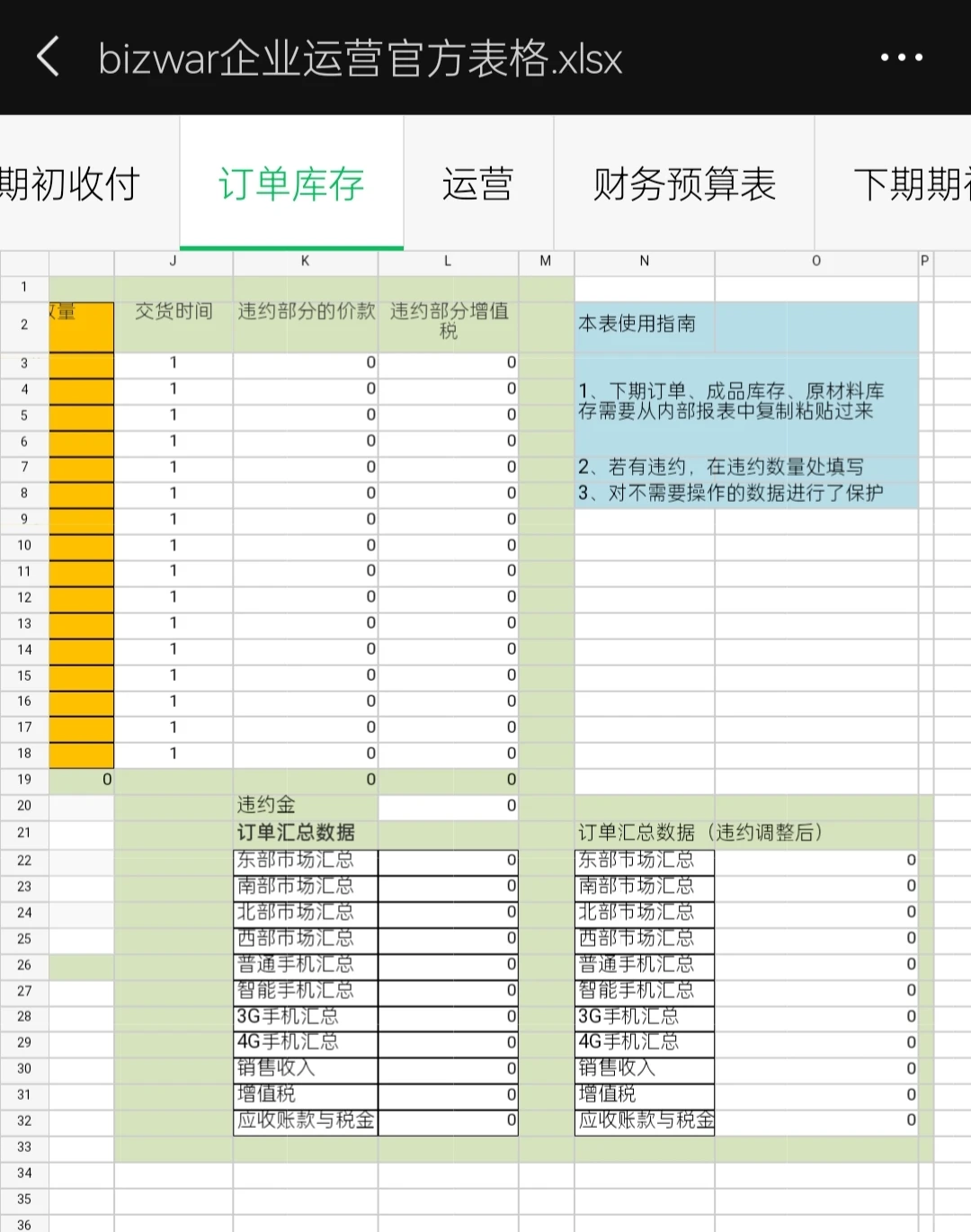Viewport: 971px width, 1232px height.
Task: Click 销售收入 in column N
Action: (645, 1068)
